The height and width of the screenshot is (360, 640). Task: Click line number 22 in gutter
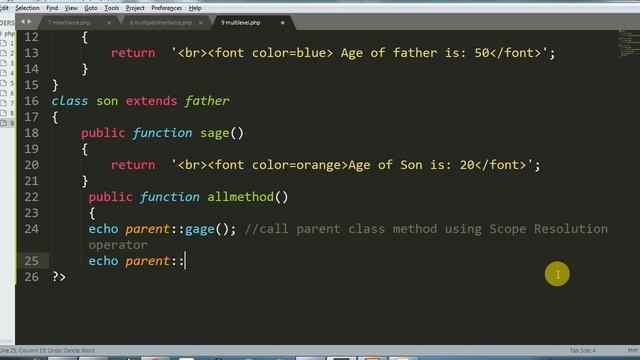(x=31, y=197)
